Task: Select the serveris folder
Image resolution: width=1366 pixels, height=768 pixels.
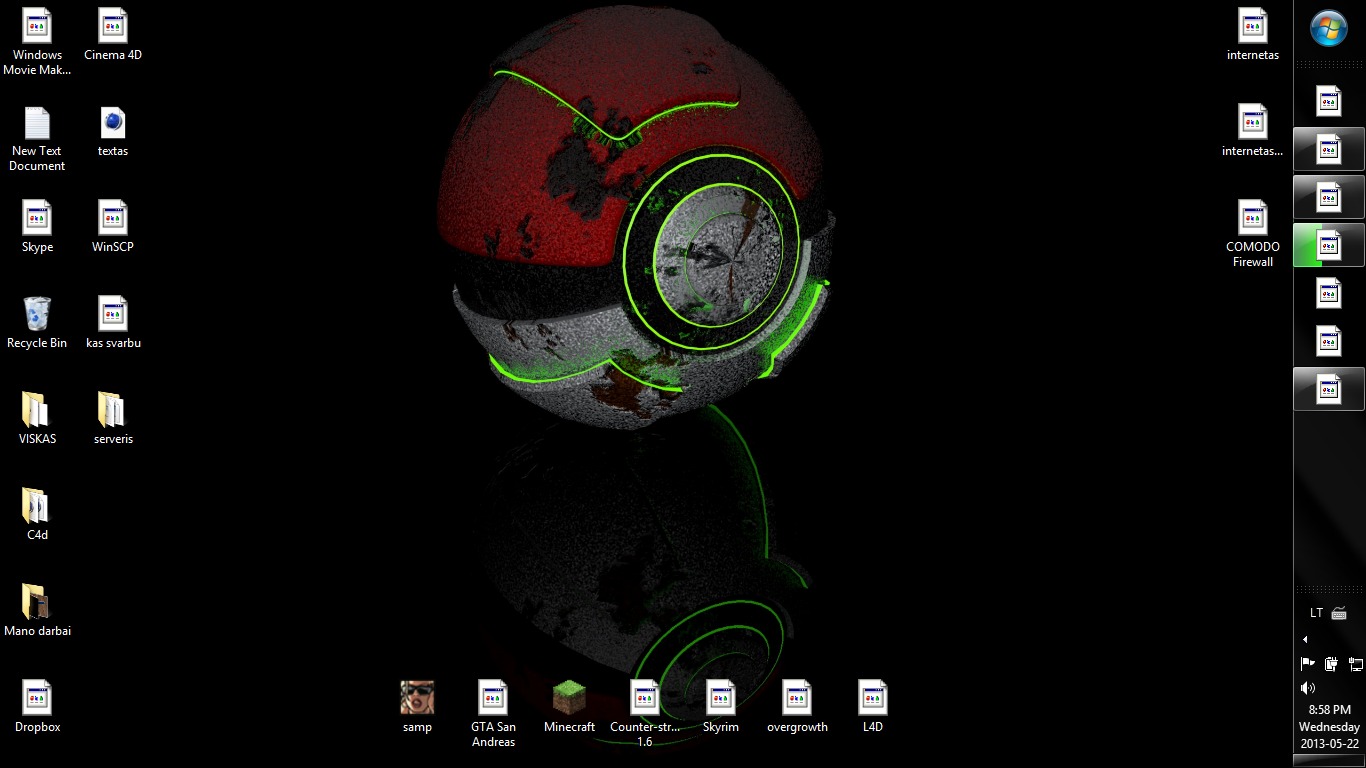Action: [x=113, y=419]
